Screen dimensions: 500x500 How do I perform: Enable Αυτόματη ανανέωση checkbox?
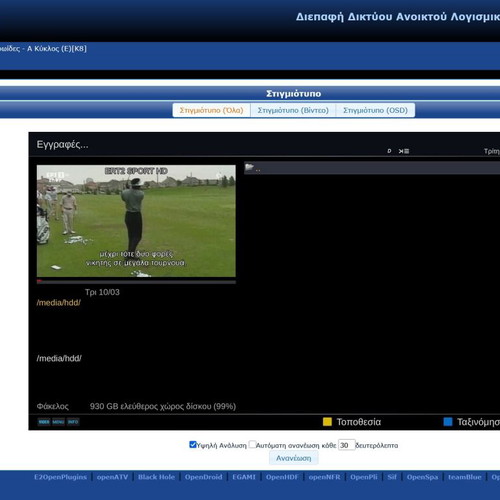[x=252, y=444]
